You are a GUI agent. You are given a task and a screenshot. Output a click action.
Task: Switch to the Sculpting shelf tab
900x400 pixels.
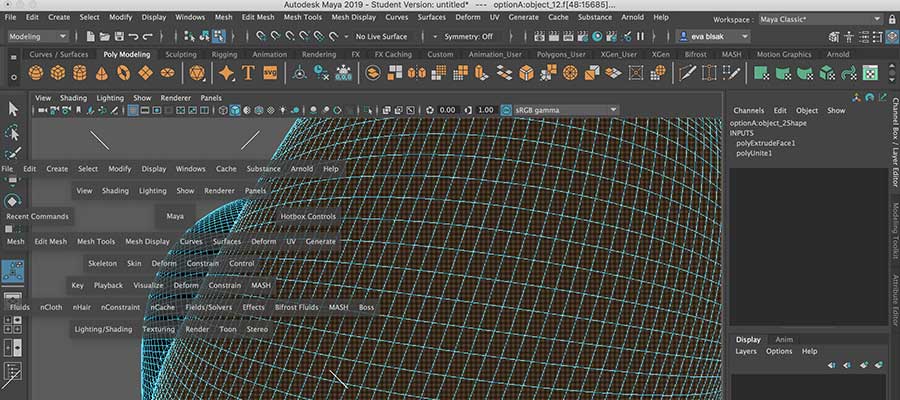pyautogui.click(x=181, y=54)
